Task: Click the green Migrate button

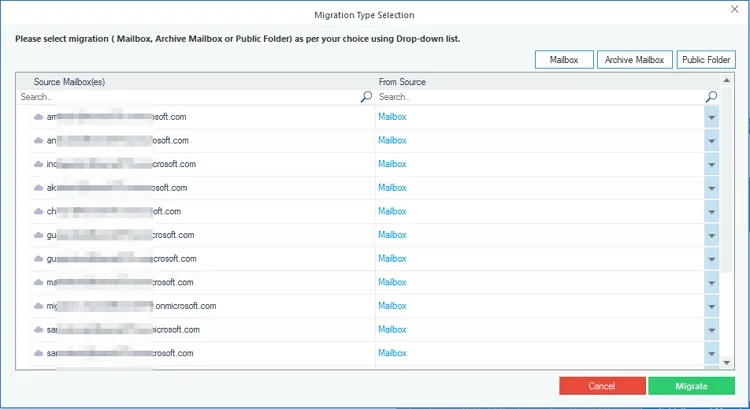Action: [x=692, y=386]
